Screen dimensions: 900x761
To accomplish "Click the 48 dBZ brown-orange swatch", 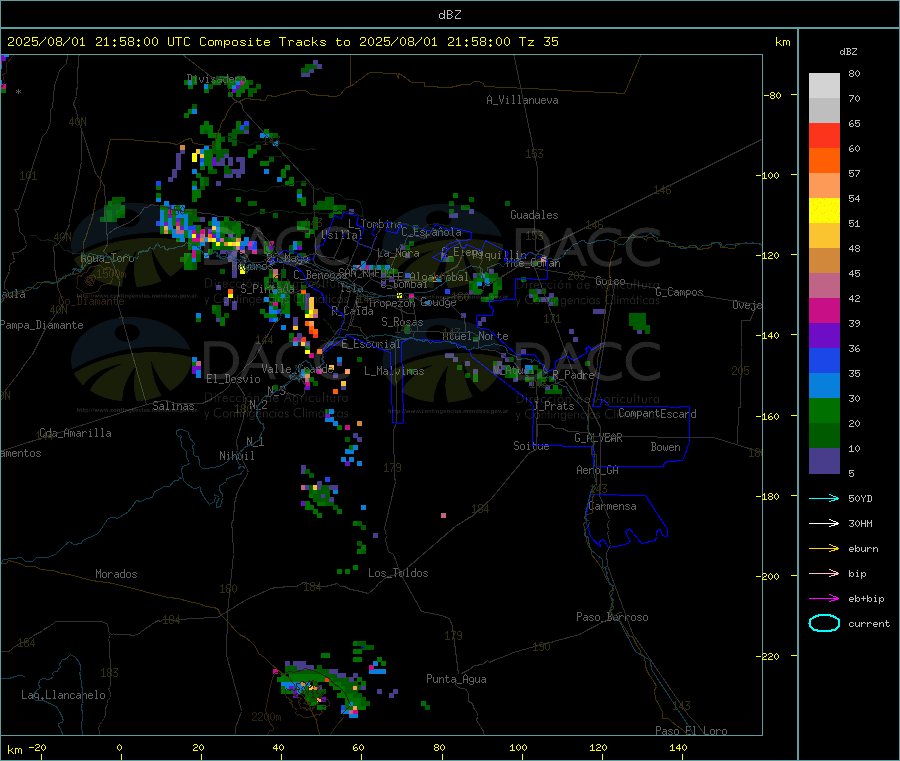I will [x=824, y=261].
